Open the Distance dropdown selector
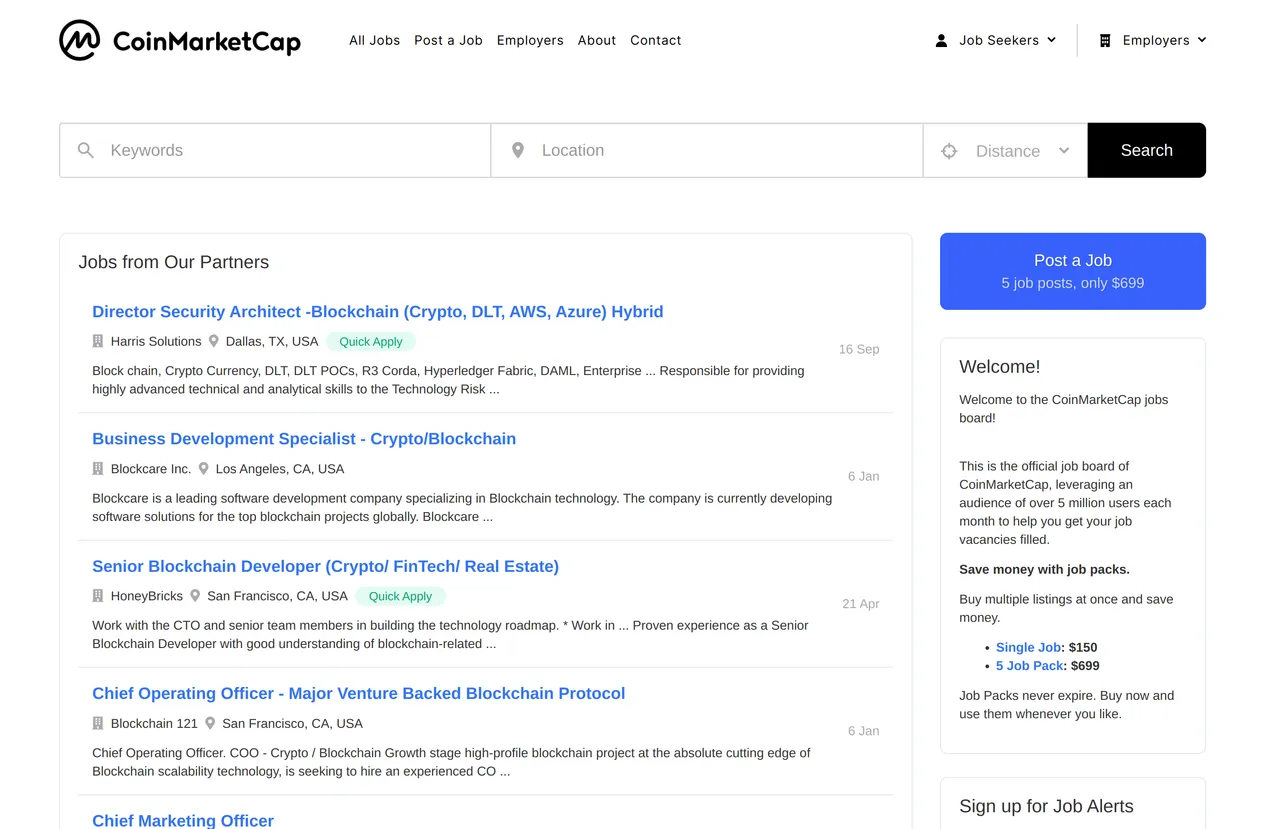Screen dimensions: 1280x829 (x=1005, y=151)
